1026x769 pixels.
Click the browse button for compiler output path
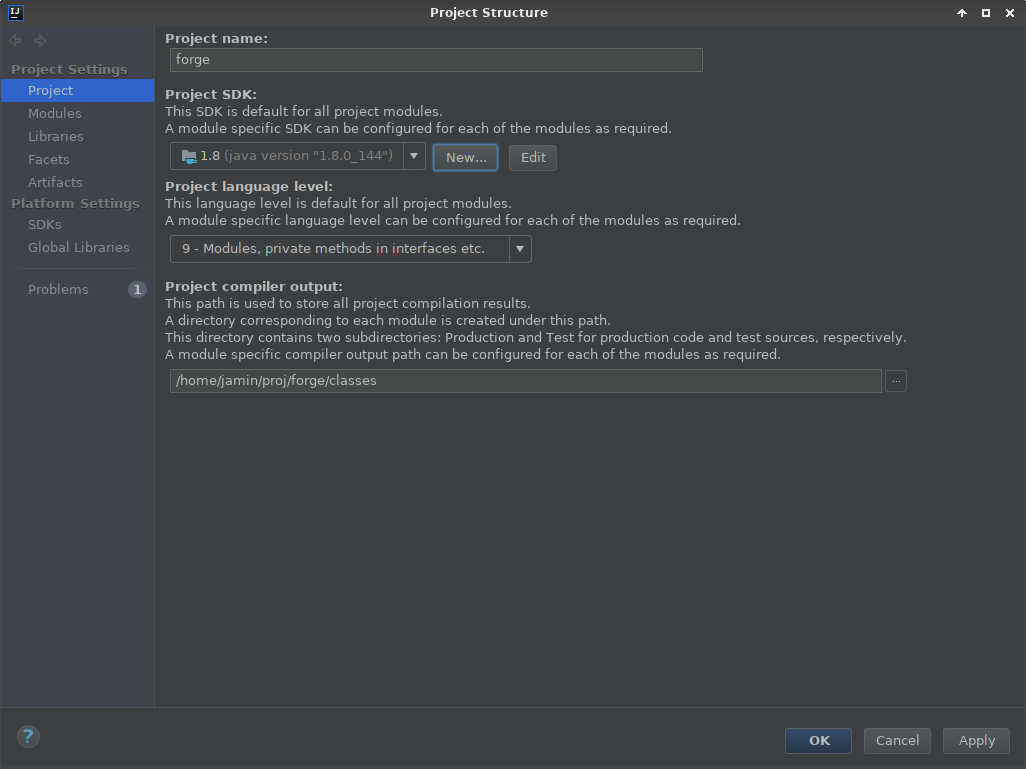896,381
